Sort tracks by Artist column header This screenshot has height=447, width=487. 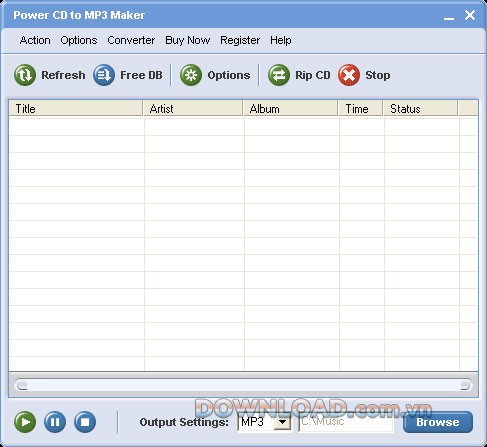[193, 109]
